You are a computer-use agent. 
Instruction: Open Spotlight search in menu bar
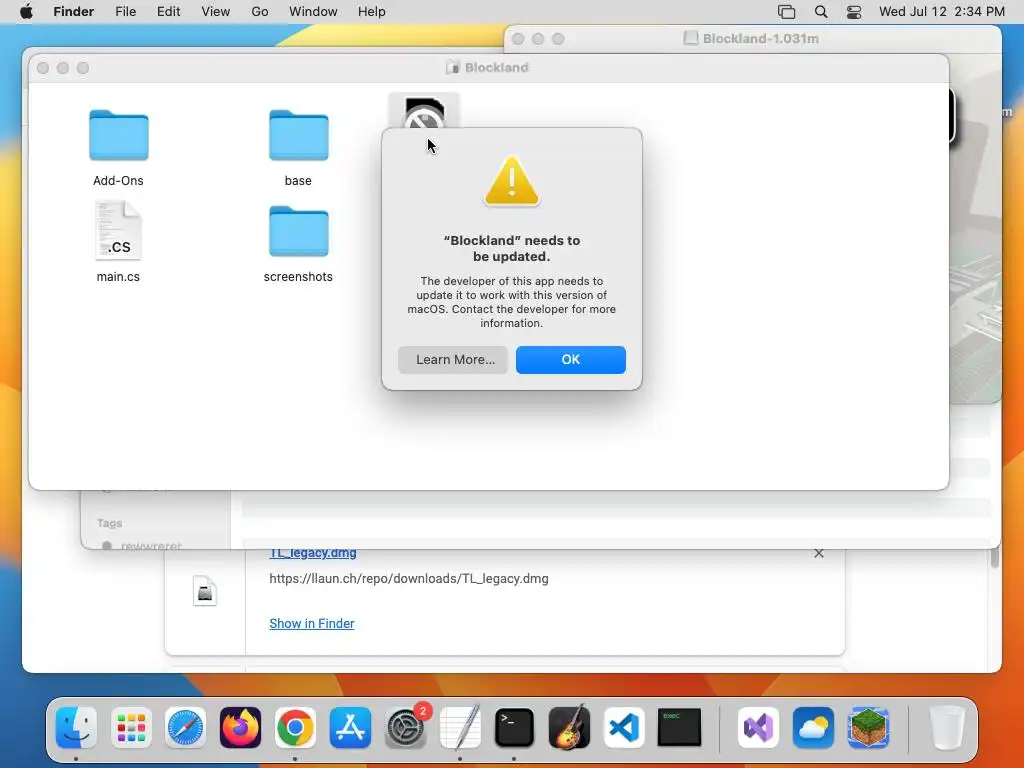[x=821, y=12]
